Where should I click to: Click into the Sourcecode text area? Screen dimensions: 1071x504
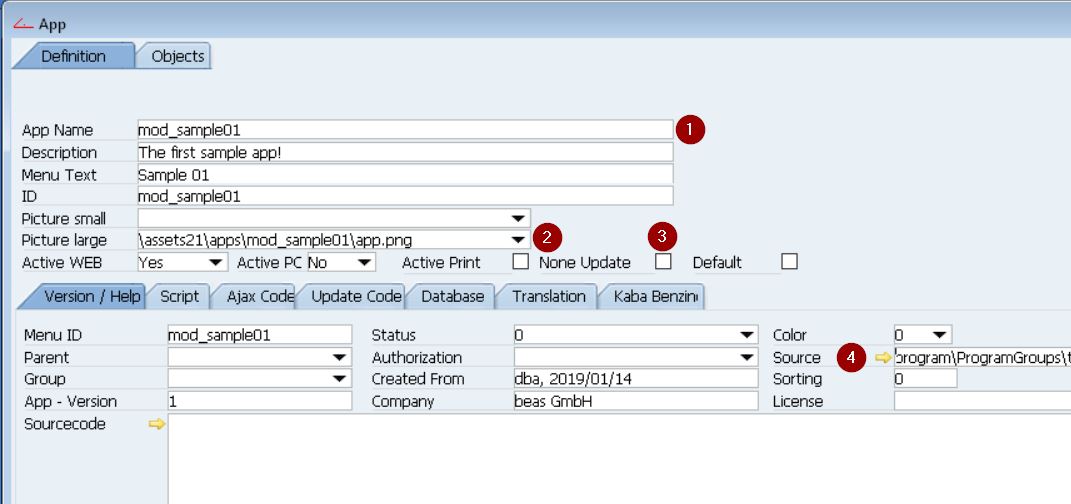pyautogui.click(x=600, y=460)
